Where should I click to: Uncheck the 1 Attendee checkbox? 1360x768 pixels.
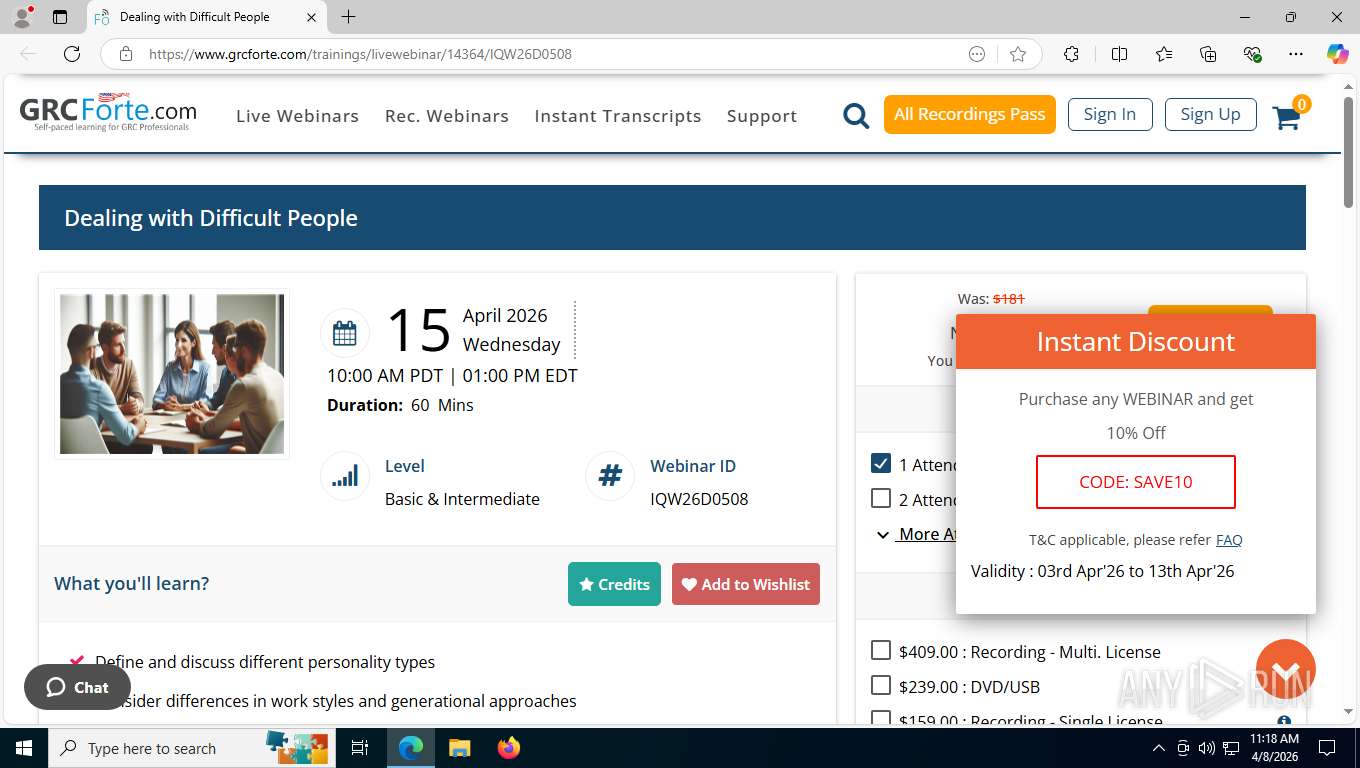(x=881, y=463)
